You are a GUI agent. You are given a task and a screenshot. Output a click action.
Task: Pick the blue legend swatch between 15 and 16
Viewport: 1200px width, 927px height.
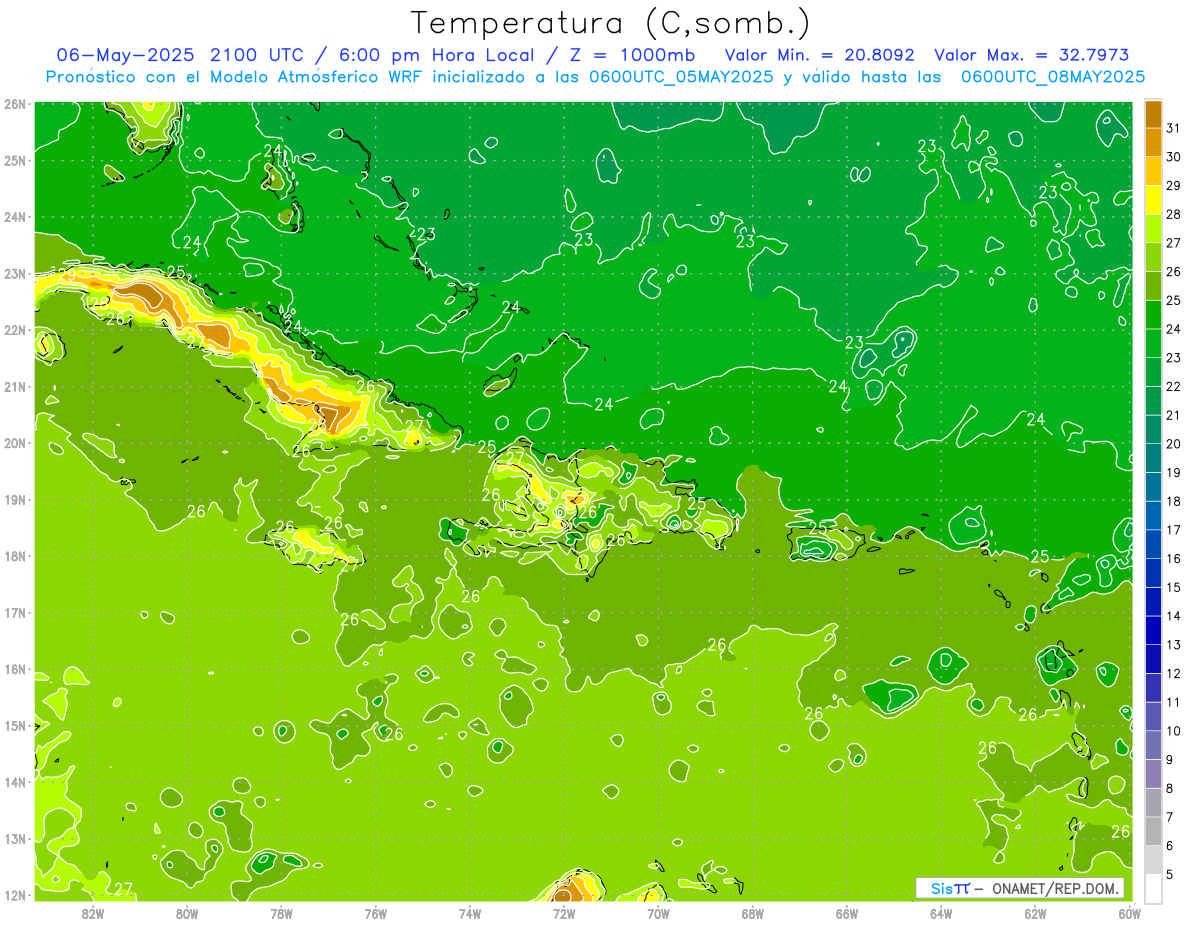(x=1153, y=573)
